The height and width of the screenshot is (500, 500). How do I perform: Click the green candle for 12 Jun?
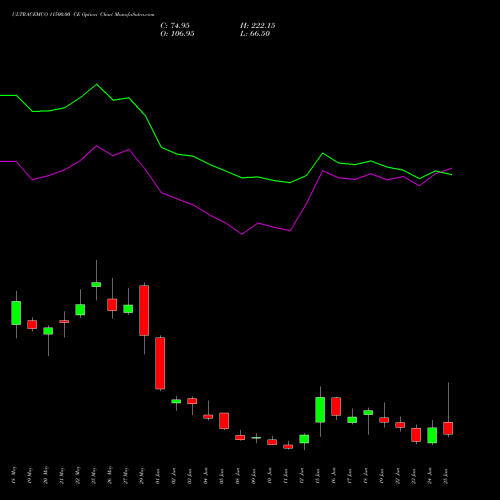(304, 439)
